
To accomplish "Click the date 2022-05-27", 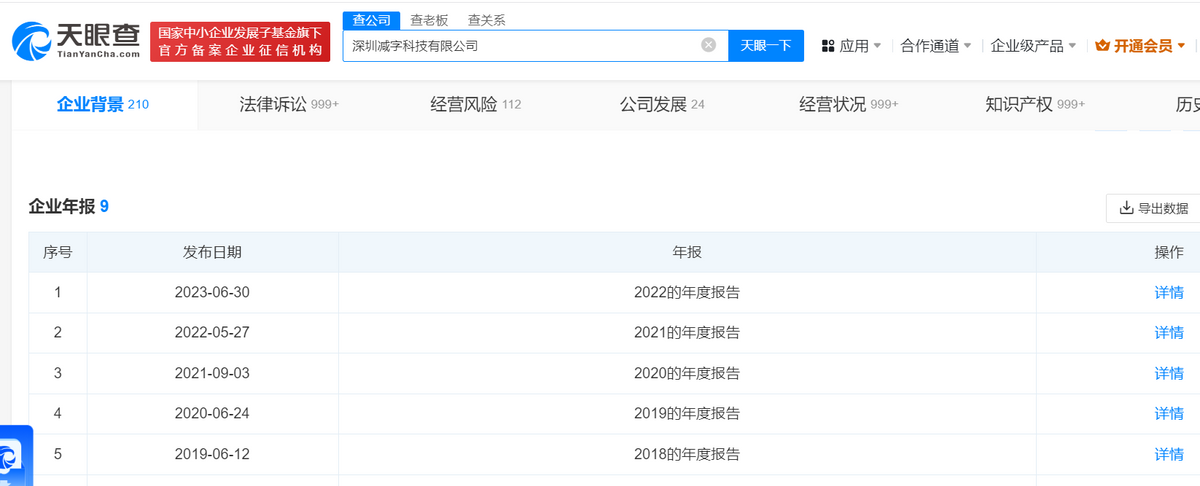I will click(212, 333).
